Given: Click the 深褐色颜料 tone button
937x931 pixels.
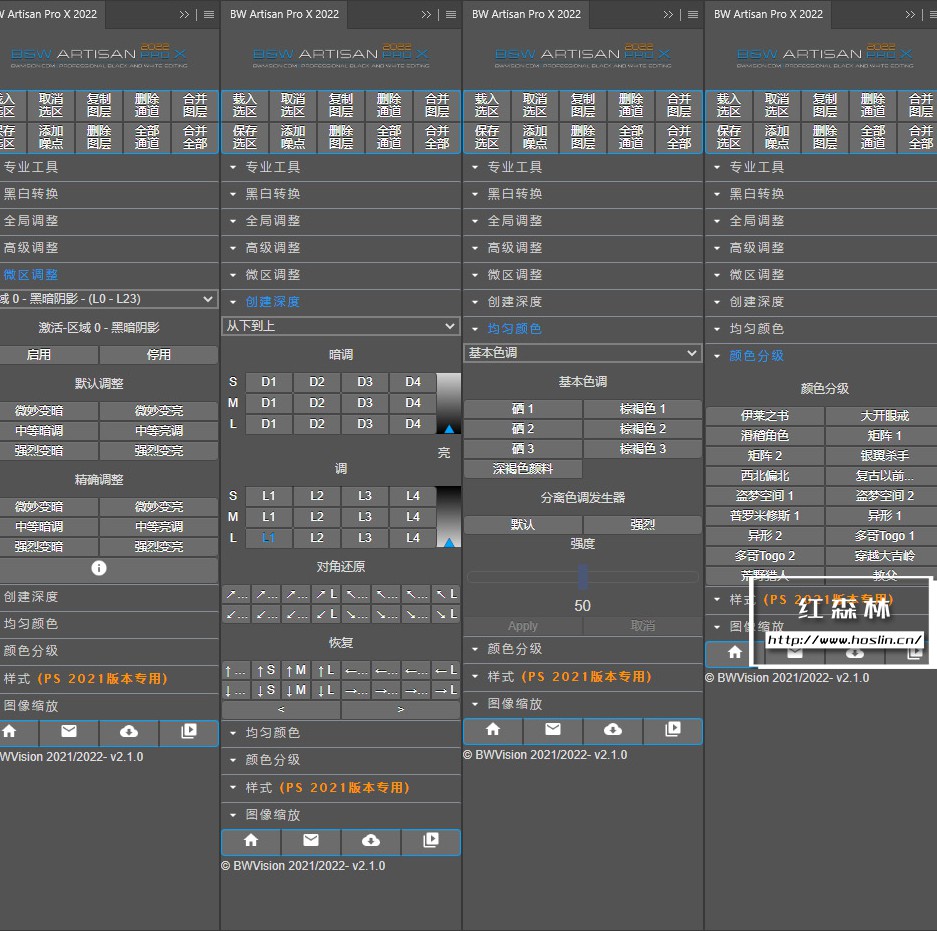Looking at the screenshot, I should pos(523,469).
